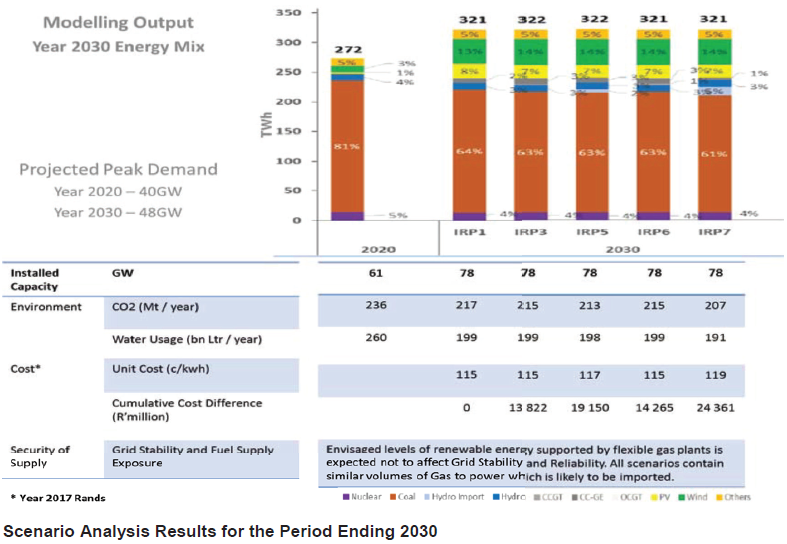Click the 'Envisaged levels of renewable energy' paragraph
Viewport: 787px width, 544px height.
525,463
